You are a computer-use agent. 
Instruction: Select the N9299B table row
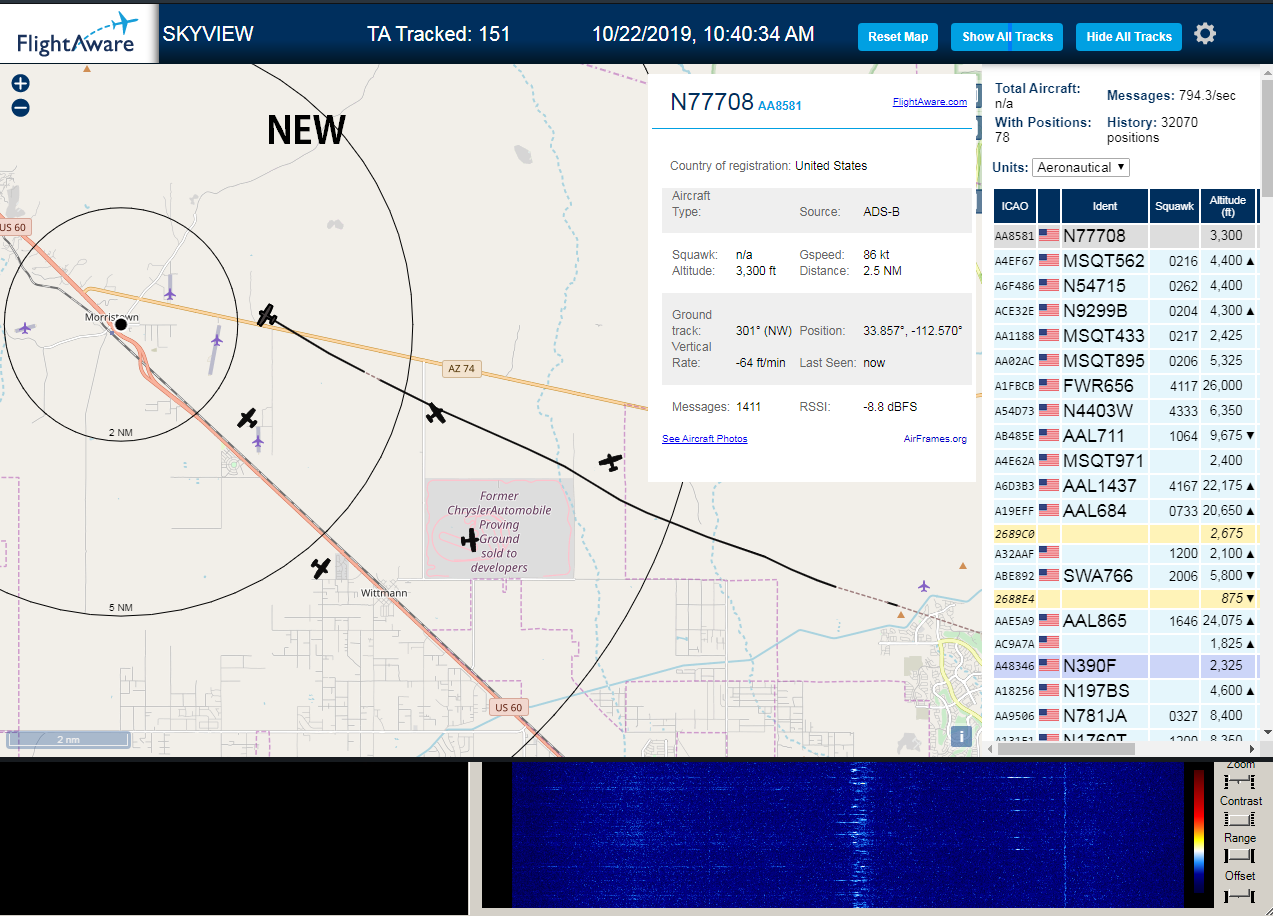(x=1125, y=311)
